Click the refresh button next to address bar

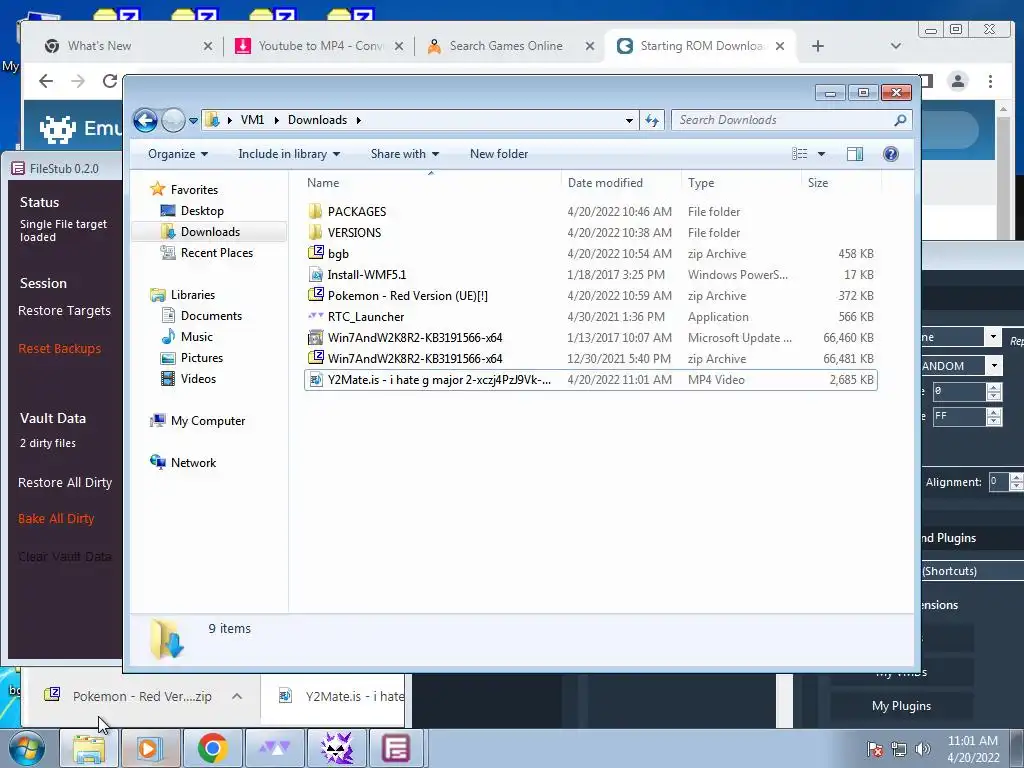click(x=652, y=120)
